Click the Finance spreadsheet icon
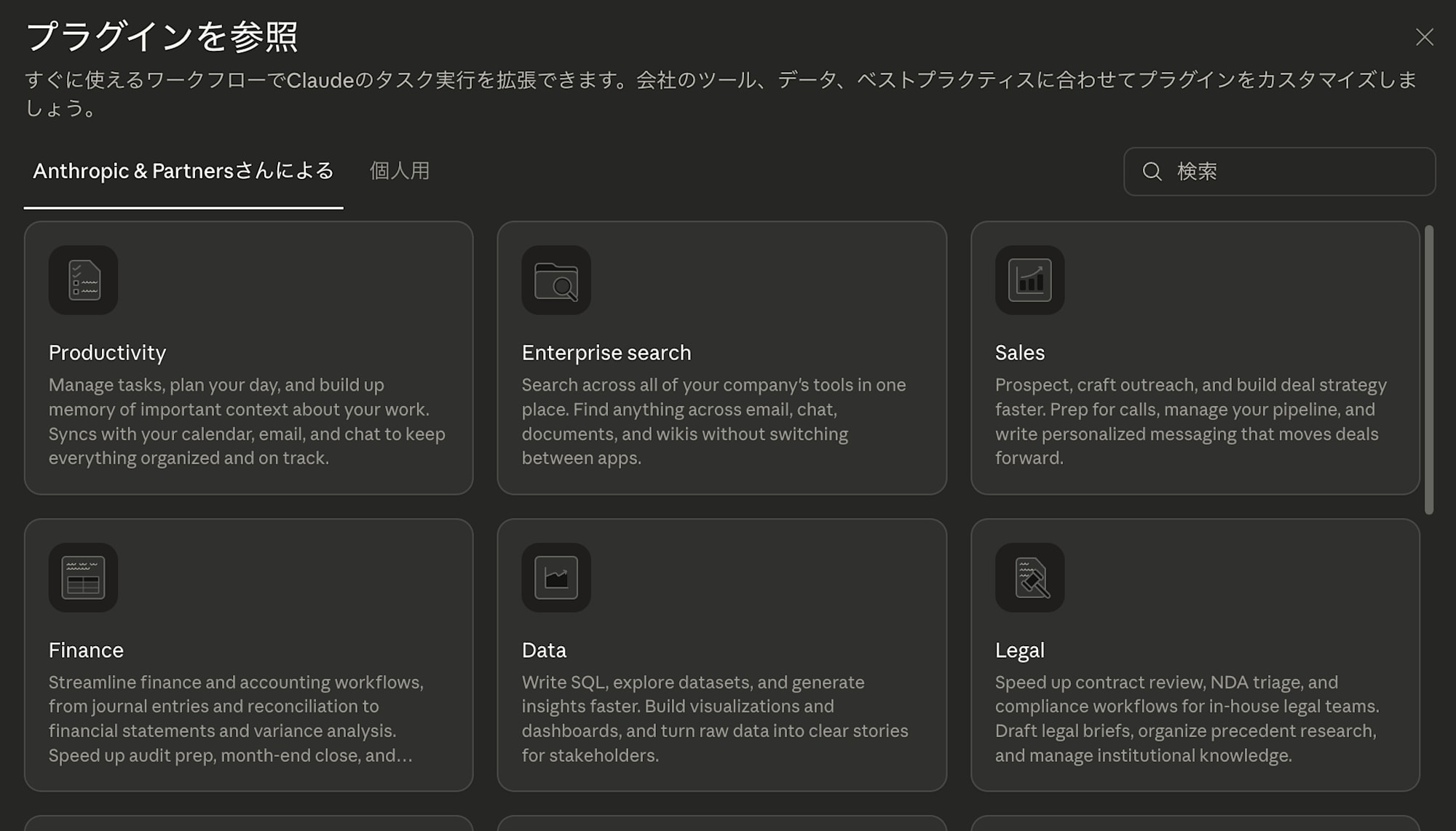 point(83,577)
